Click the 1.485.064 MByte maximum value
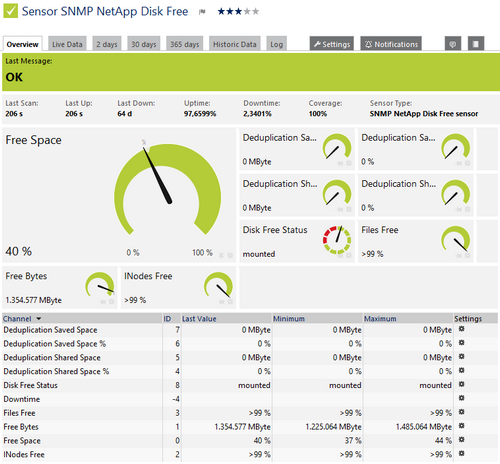Screen dimensions: 500x464 424,427
